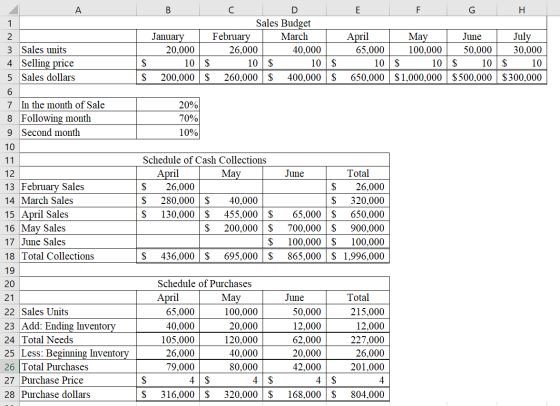Click Total Collections May 695,000

pos(231,256)
